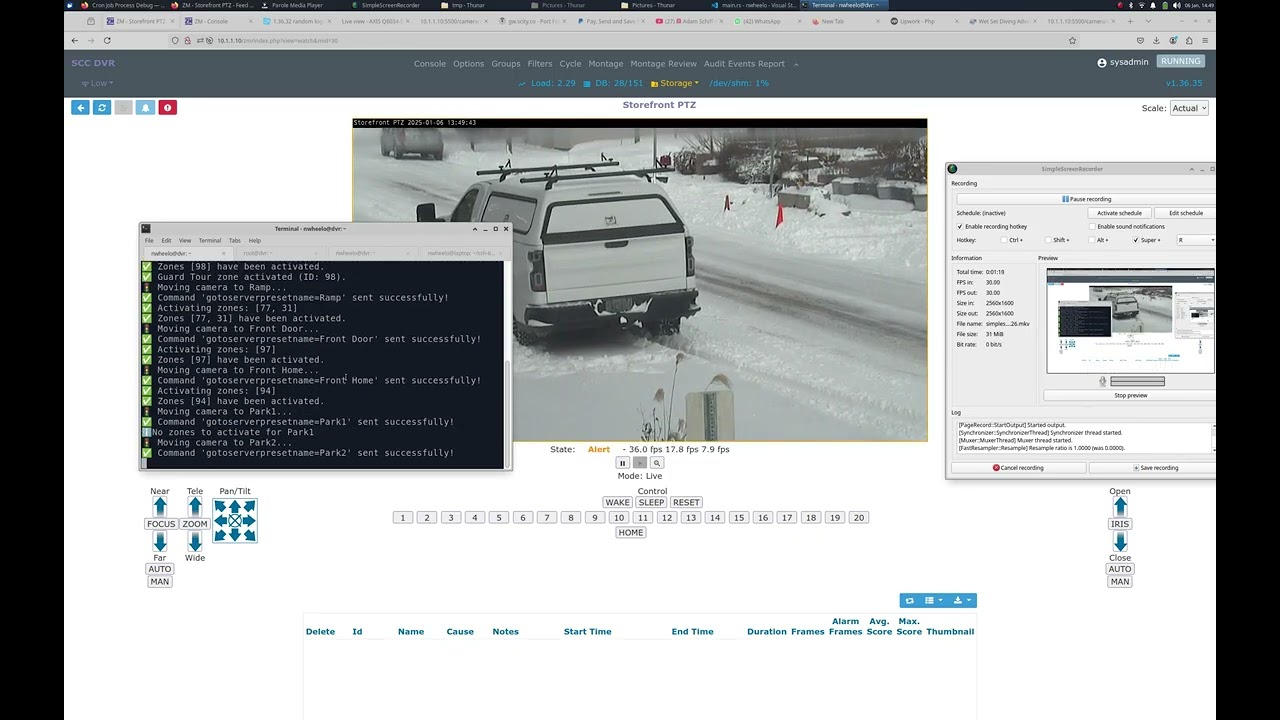Open the Scale Actual dropdown

(1189, 108)
